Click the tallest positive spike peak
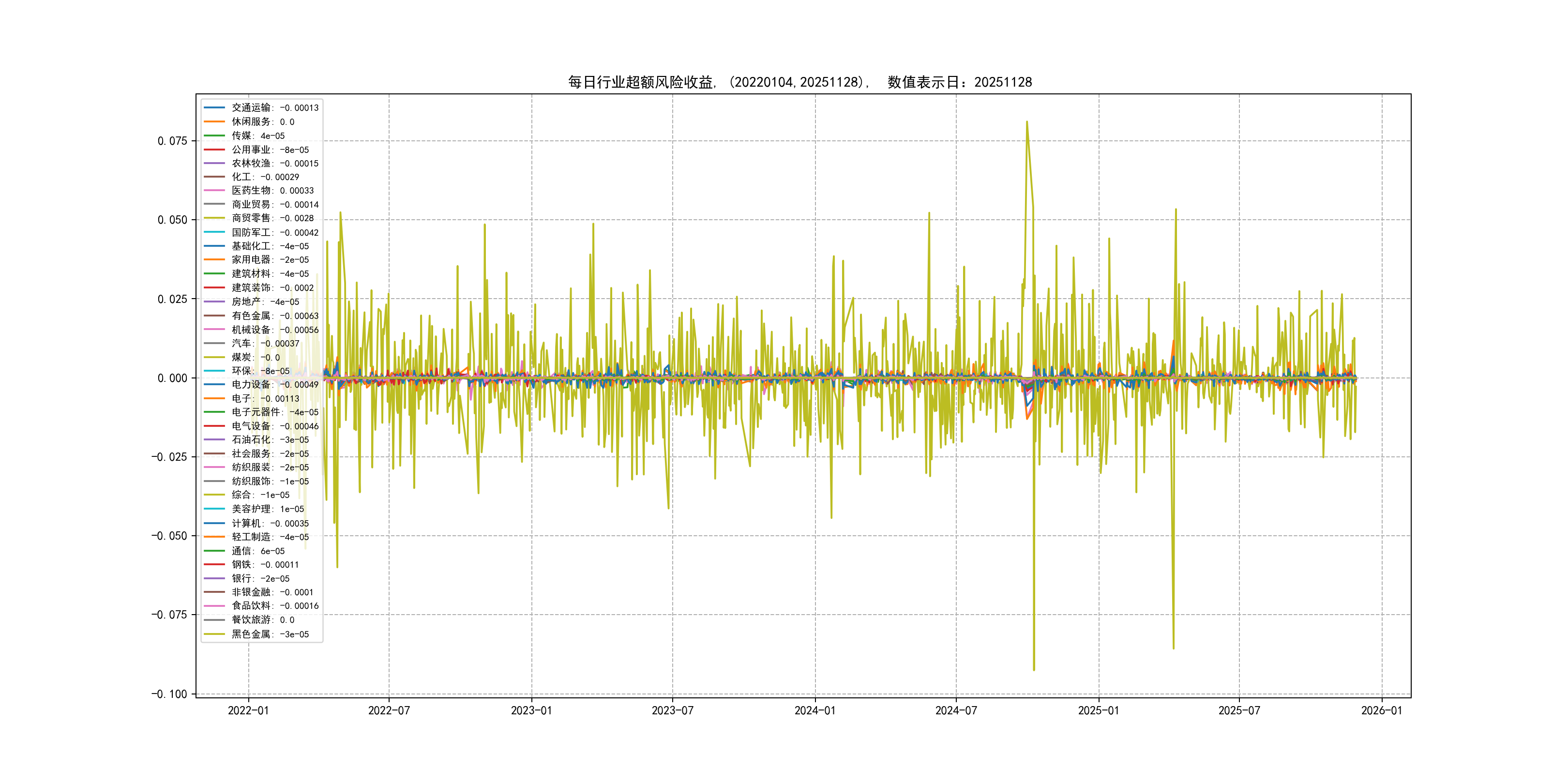 point(1027,122)
